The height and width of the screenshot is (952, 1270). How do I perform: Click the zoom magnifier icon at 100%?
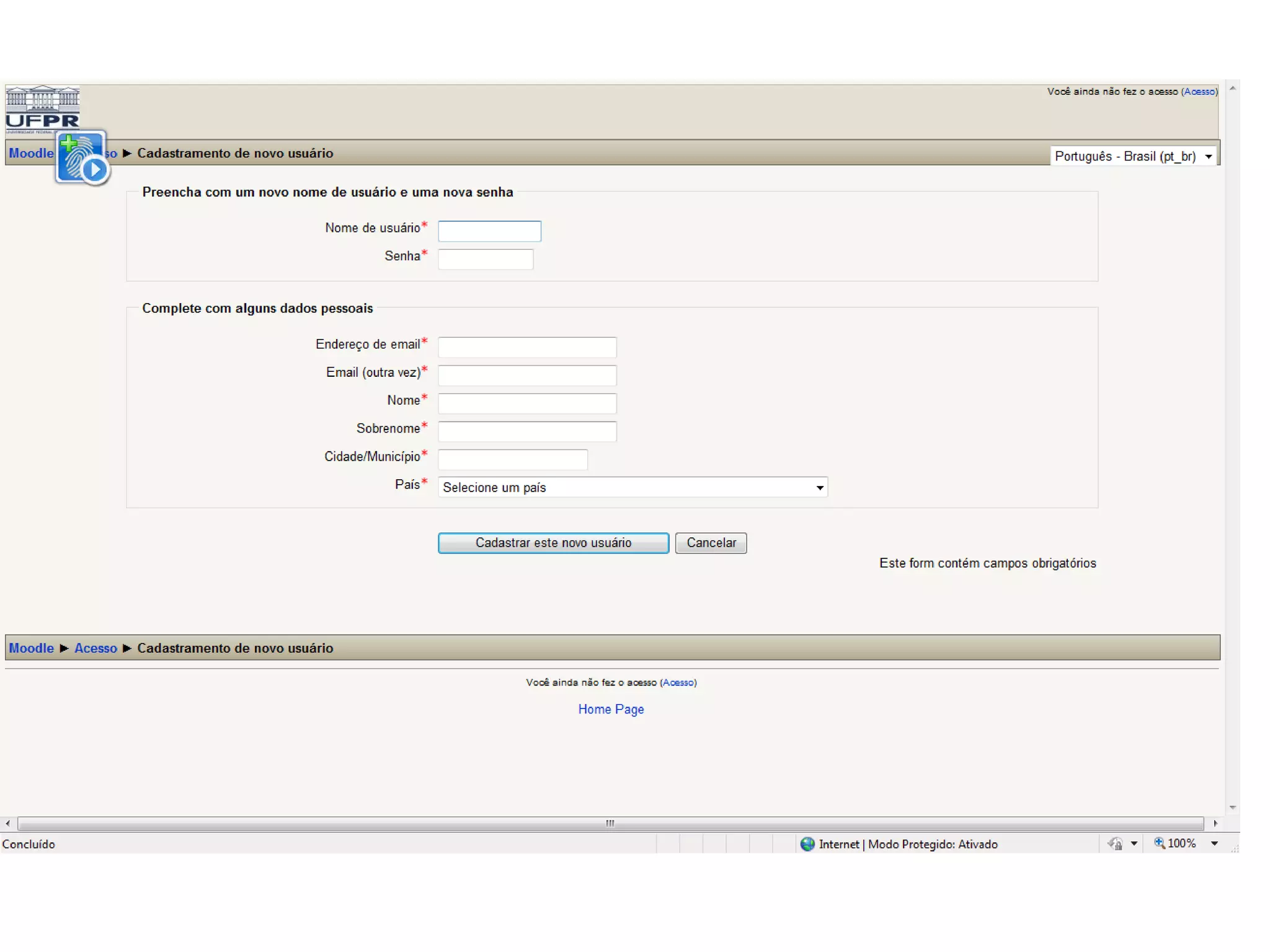(1159, 843)
